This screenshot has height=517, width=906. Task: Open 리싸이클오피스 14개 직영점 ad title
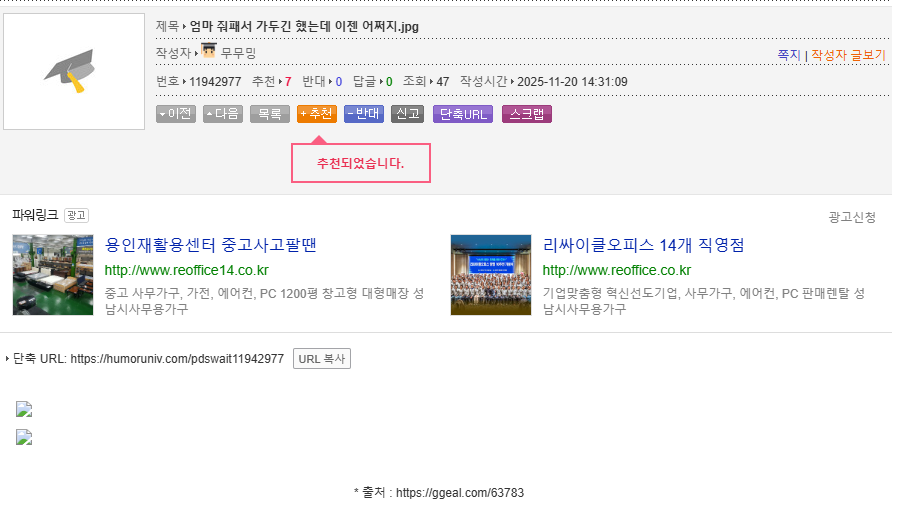[x=643, y=245]
